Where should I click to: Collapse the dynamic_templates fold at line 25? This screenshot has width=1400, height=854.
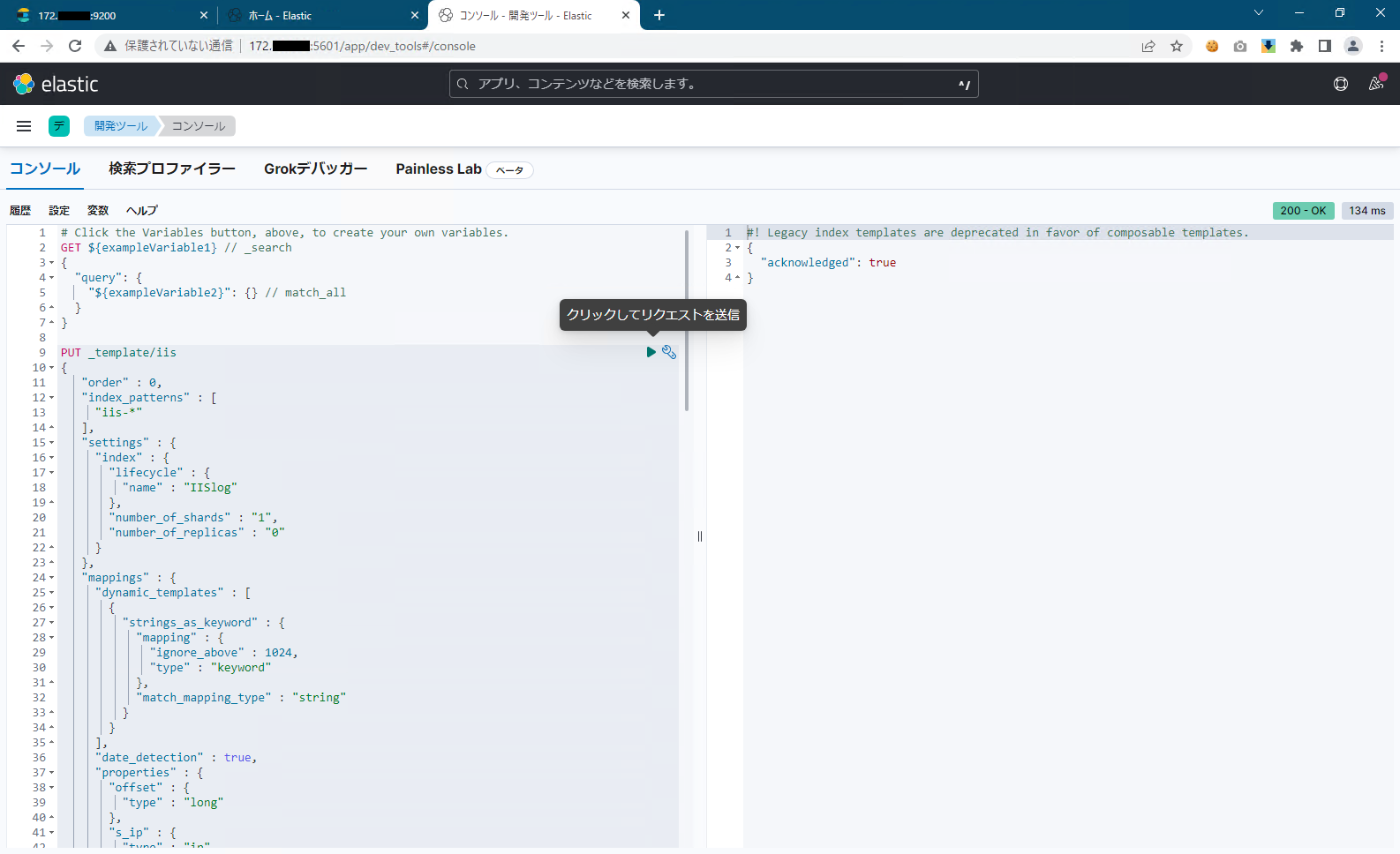[x=51, y=593]
